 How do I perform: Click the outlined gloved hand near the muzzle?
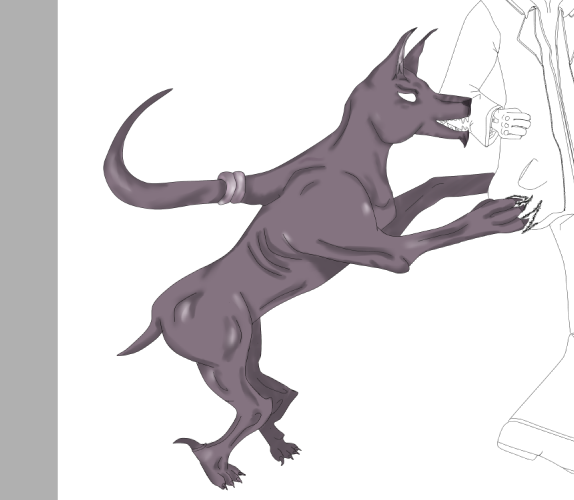tap(510, 123)
